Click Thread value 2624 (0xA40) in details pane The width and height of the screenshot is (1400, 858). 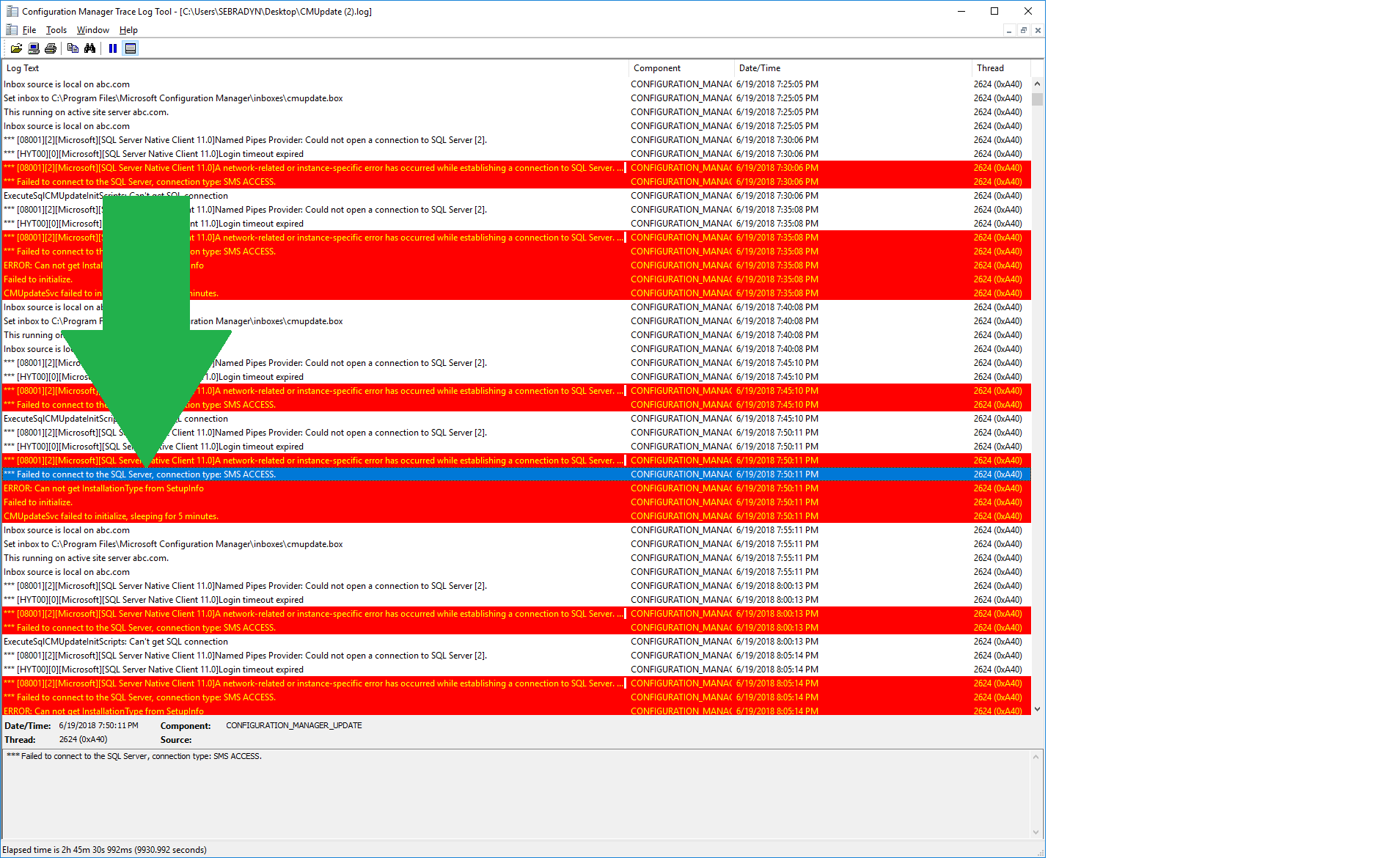coord(83,739)
